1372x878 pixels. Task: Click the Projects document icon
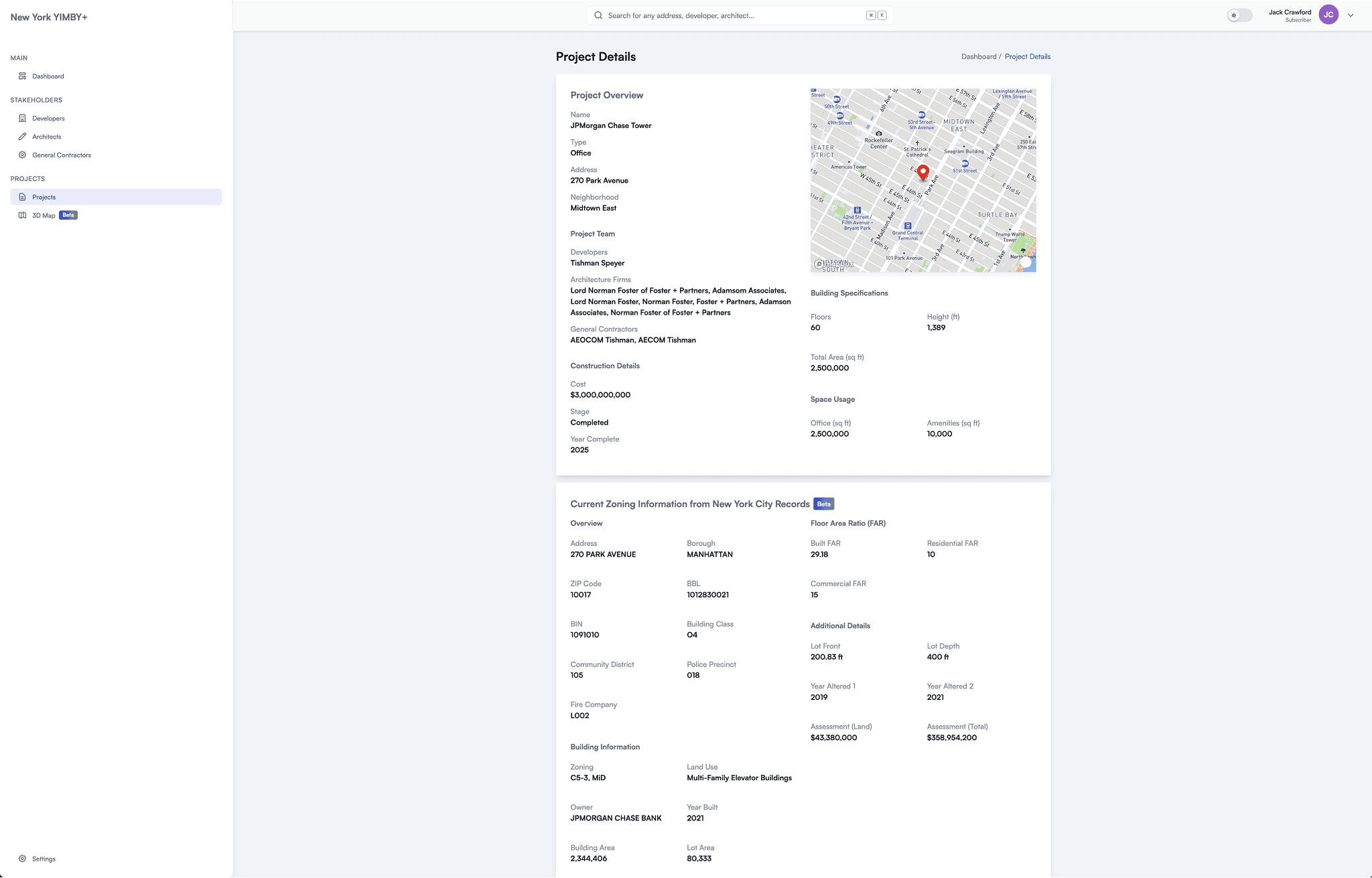tap(23, 196)
